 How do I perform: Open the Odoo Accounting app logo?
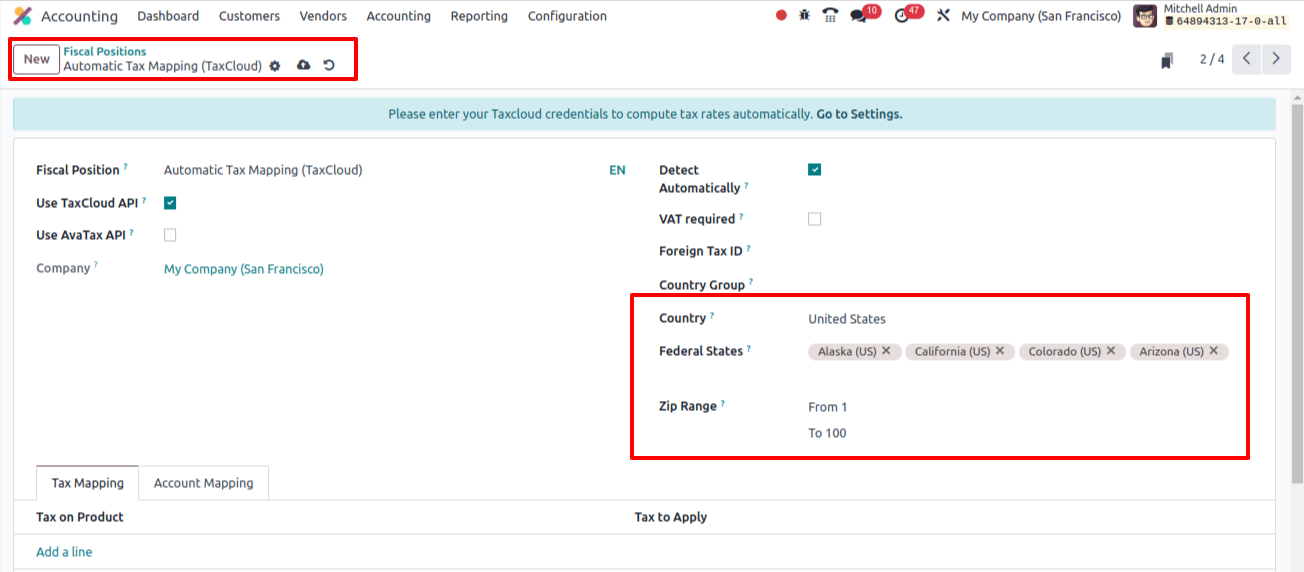[x=22, y=16]
